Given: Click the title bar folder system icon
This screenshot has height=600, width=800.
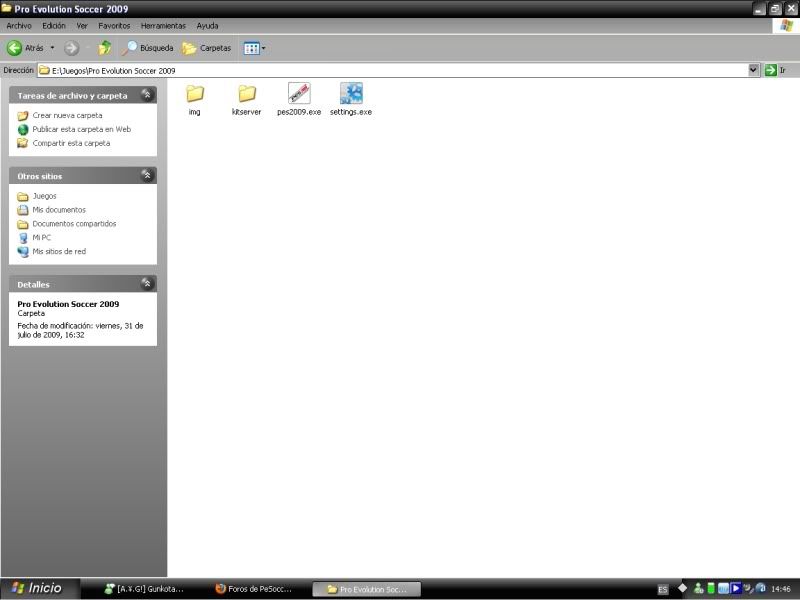Looking at the screenshot, I should pyautogui.click(x=7, y=8).
